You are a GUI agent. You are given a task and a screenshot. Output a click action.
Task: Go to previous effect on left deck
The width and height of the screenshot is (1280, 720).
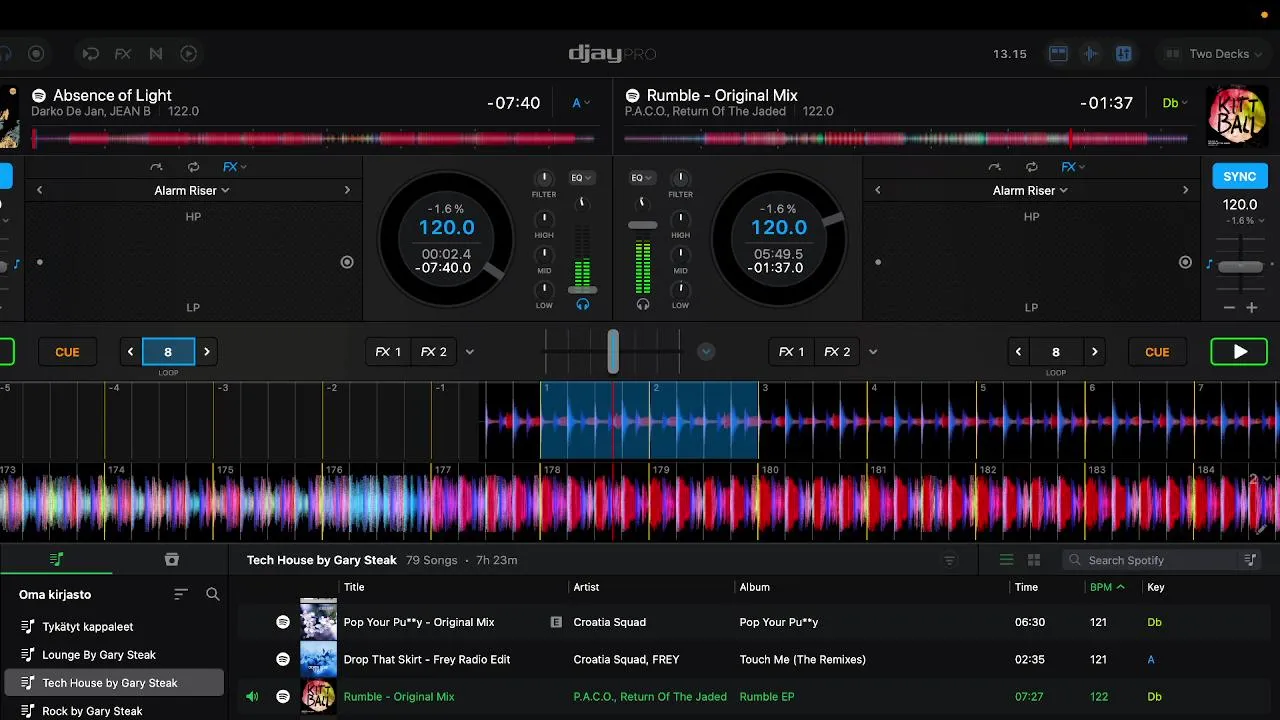click(40, 190)
